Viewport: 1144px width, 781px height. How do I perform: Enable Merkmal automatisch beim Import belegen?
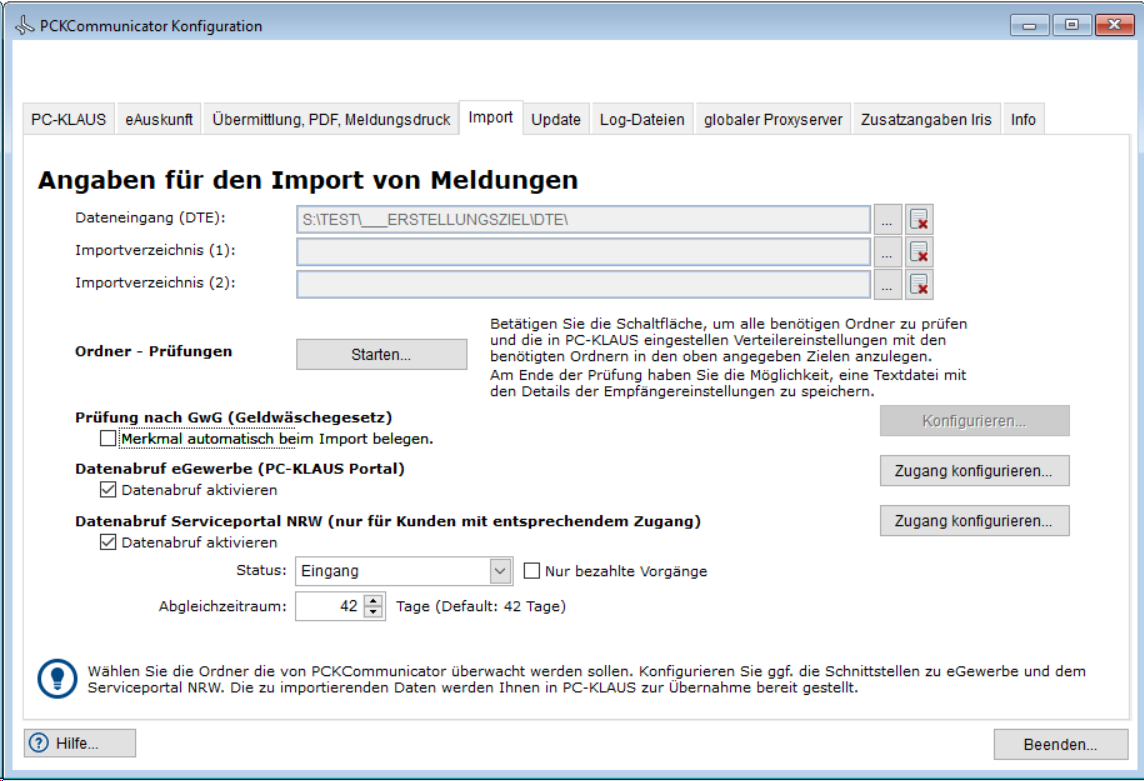[x=108, y=438]
